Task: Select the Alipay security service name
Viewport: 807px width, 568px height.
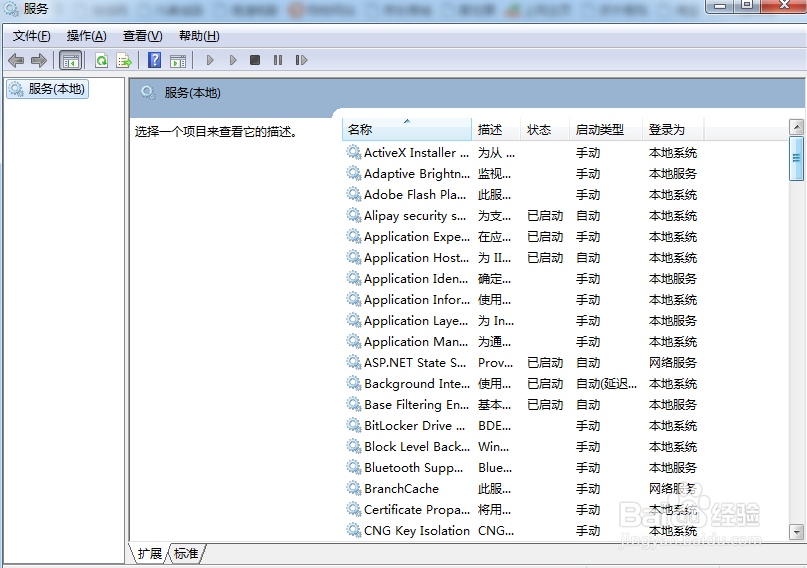Action: tap(415, 216)
